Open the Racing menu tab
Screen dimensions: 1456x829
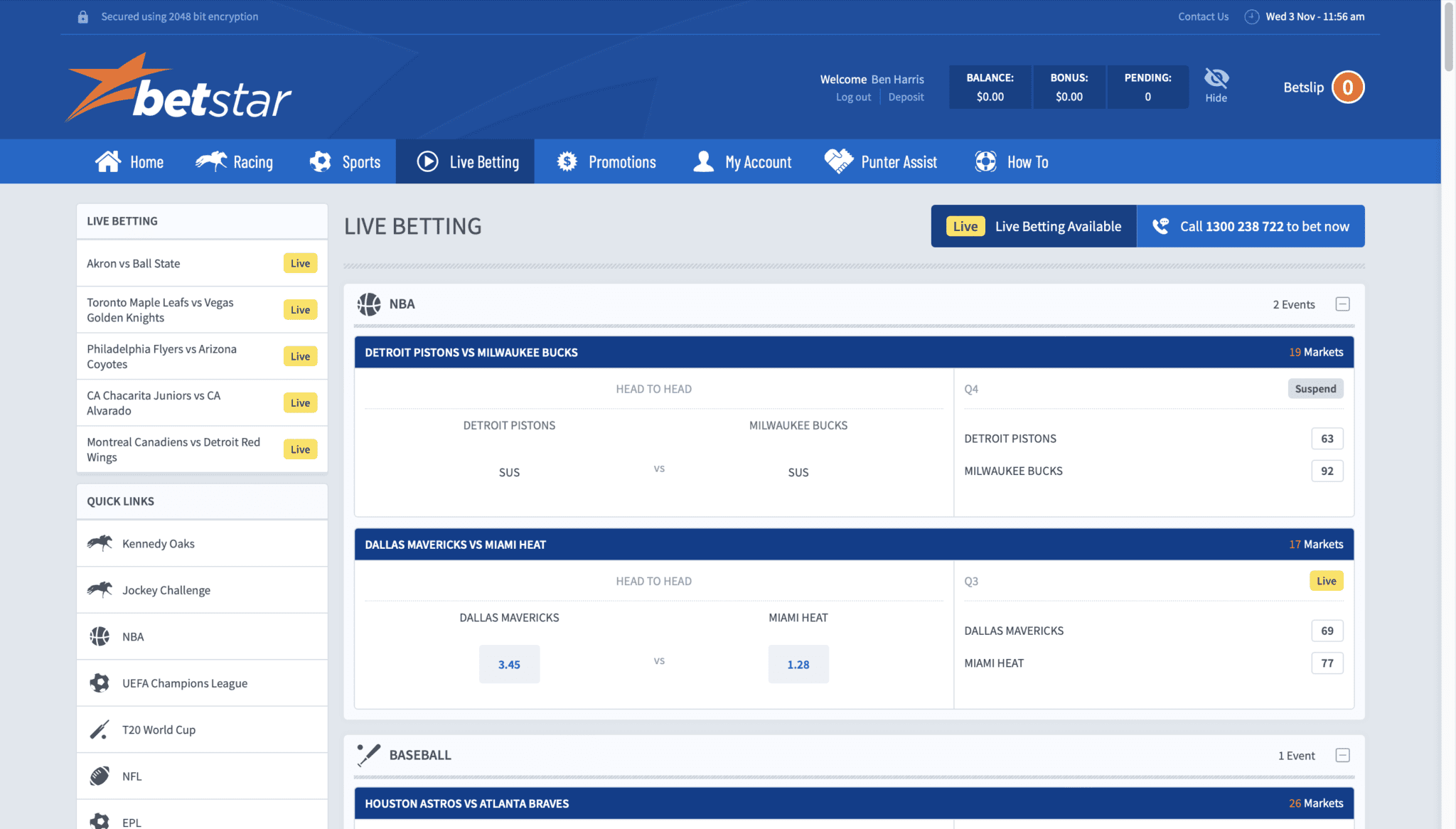pyautogui.click(x=235, y=161)
